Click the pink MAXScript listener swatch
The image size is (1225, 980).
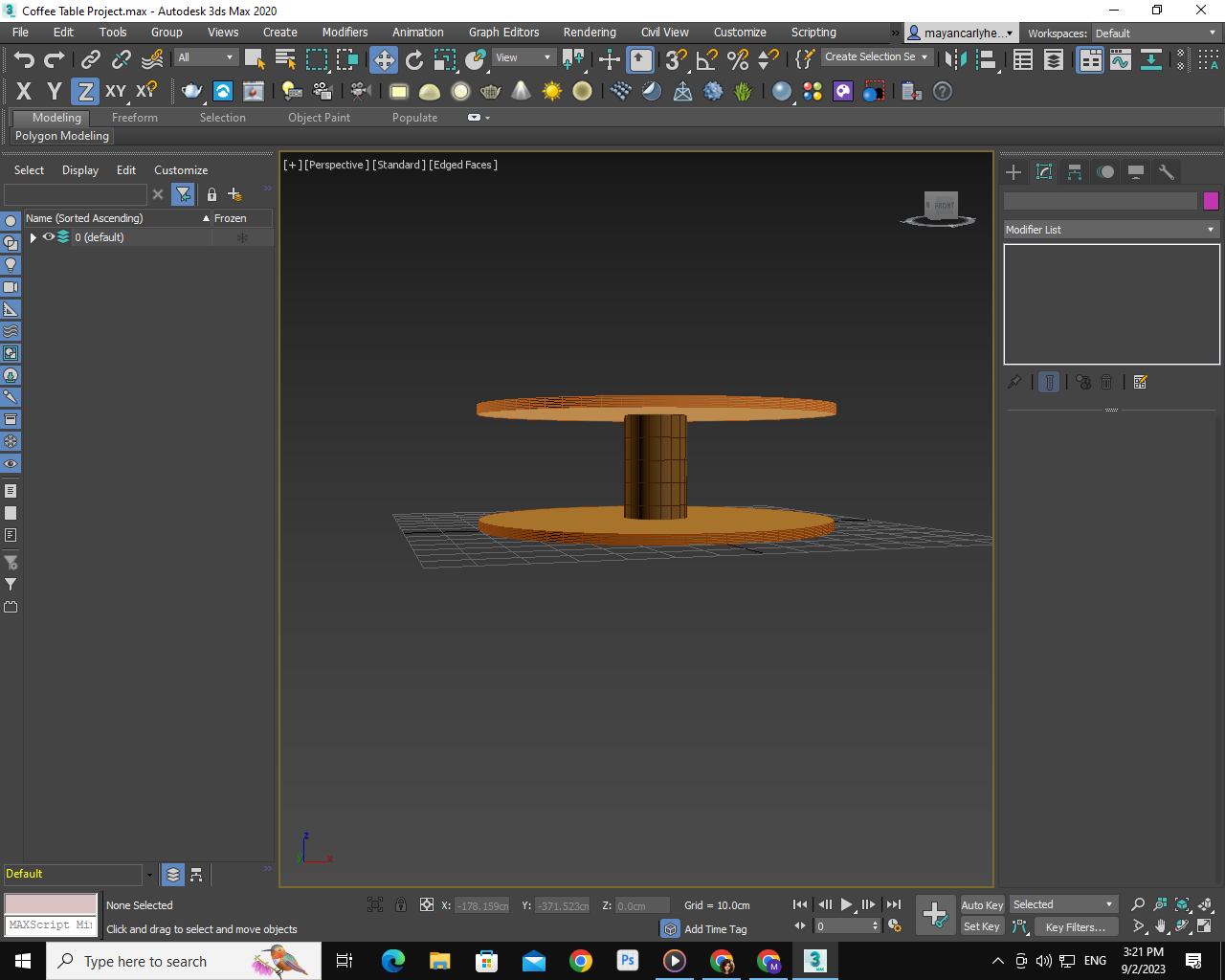tap(51, 904)
